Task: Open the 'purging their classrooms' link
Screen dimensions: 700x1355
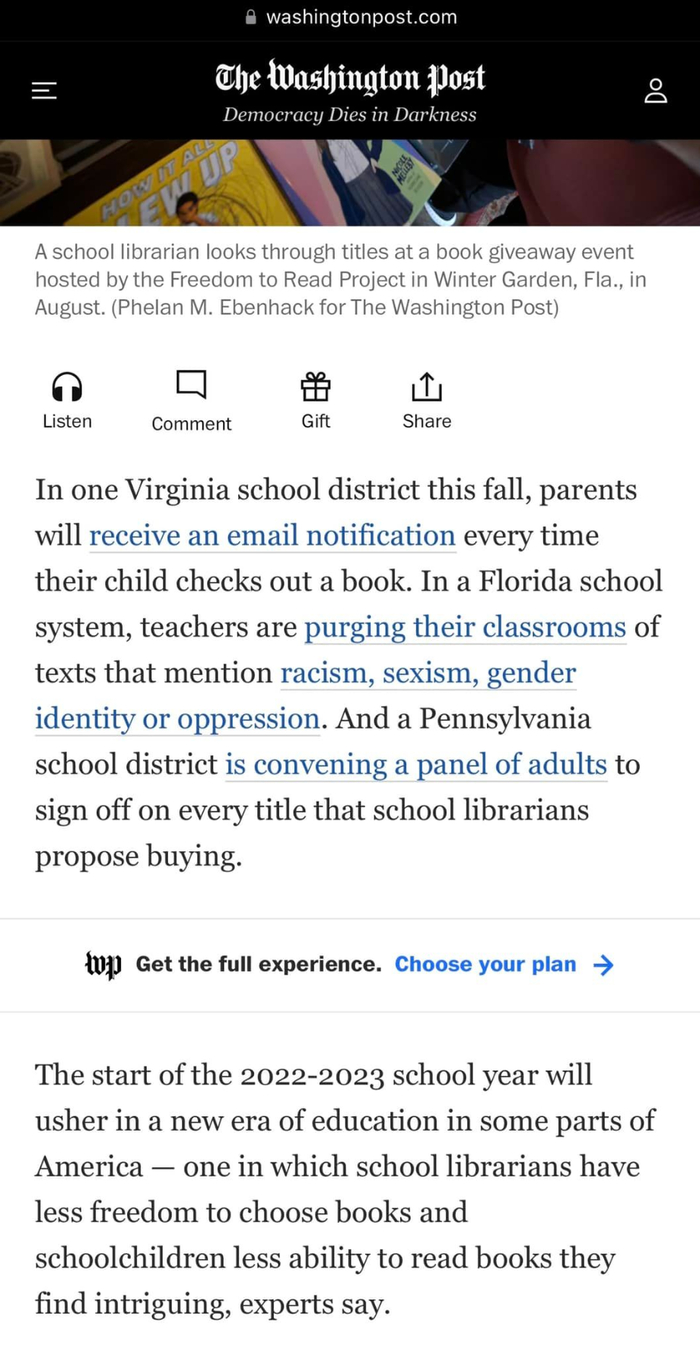Action: 465,628
